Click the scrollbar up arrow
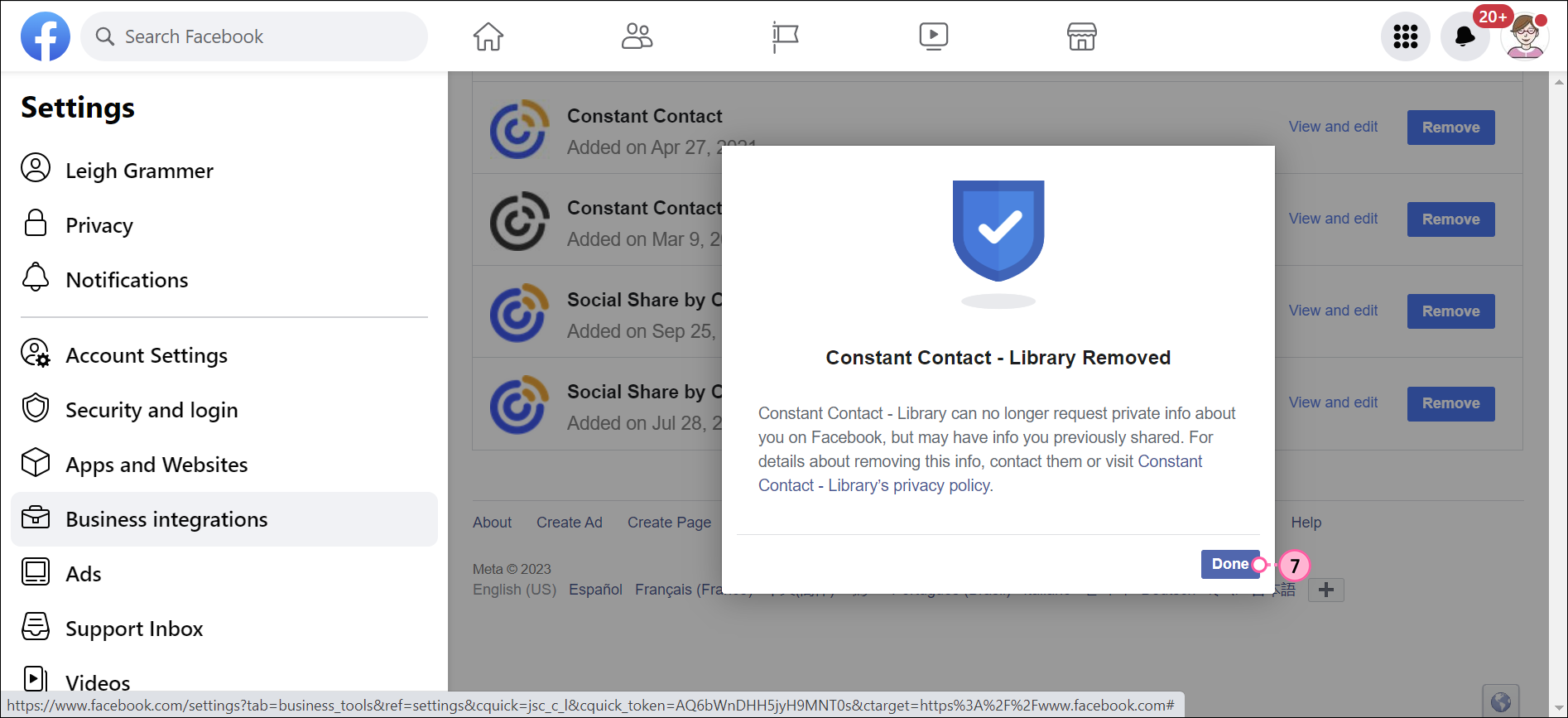This screenshot has height=718, width=1568. [x=1559, y=82]
